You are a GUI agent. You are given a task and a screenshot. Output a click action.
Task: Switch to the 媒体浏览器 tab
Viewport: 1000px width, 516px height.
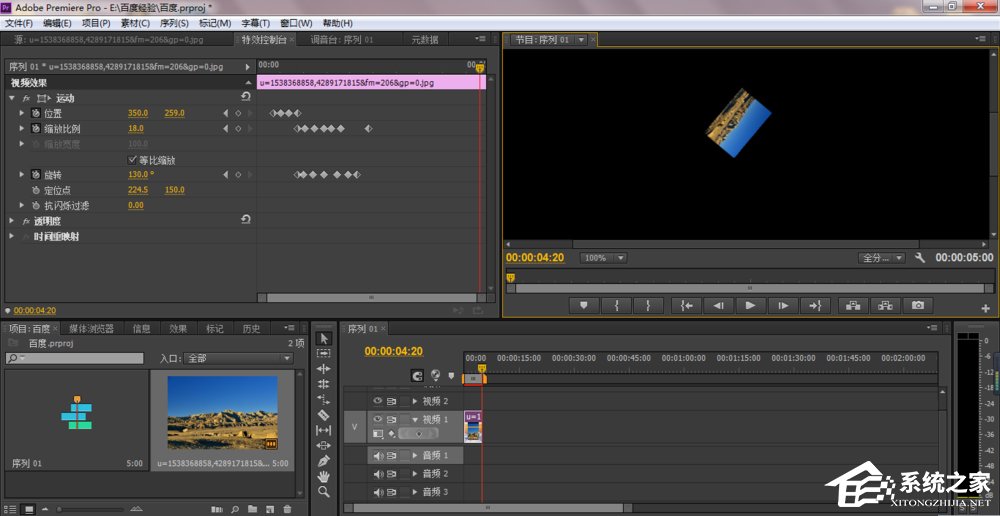pos(91,328)
